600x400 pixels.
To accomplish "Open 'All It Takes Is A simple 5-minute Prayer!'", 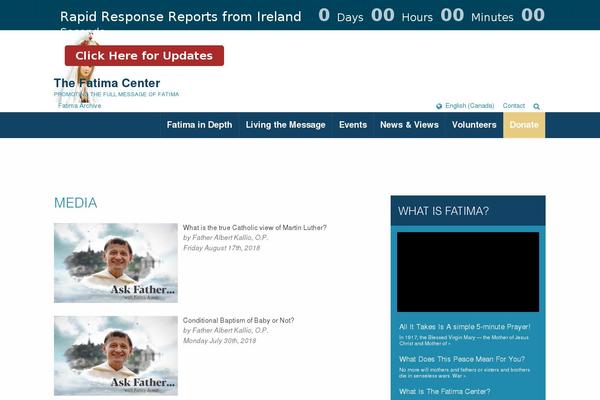I will tap(465, 327).
